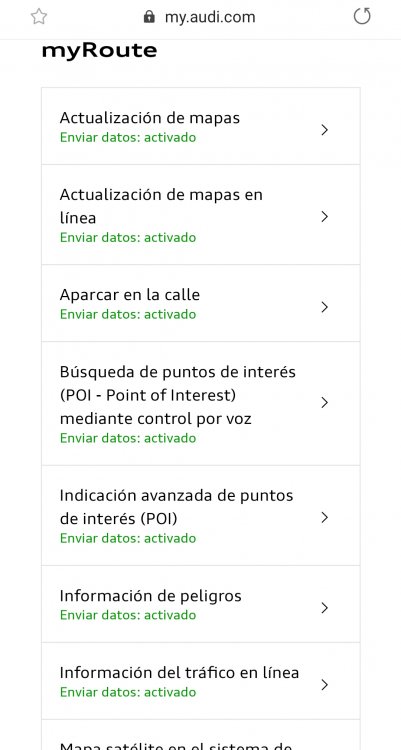Image resolution: width=401 pixels, height=750 pixels.
Task: Expand Actualización de mapas chevron
Action: tap(324, 130)
